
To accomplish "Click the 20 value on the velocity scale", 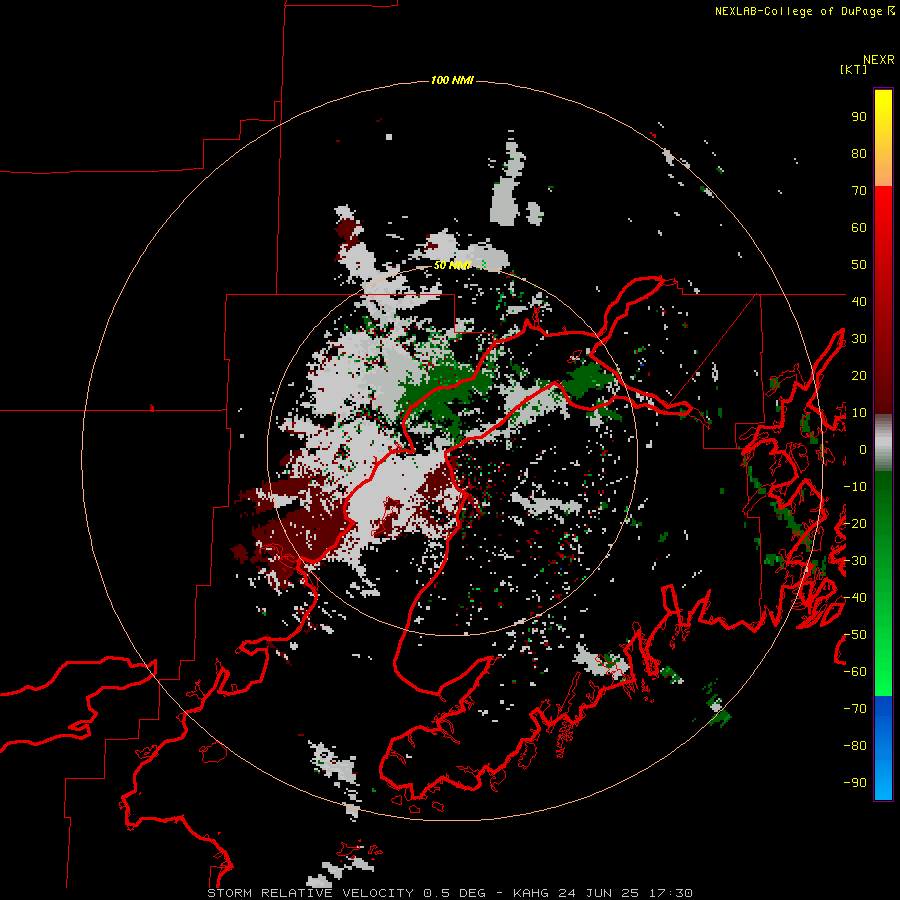I will [859, 375].
